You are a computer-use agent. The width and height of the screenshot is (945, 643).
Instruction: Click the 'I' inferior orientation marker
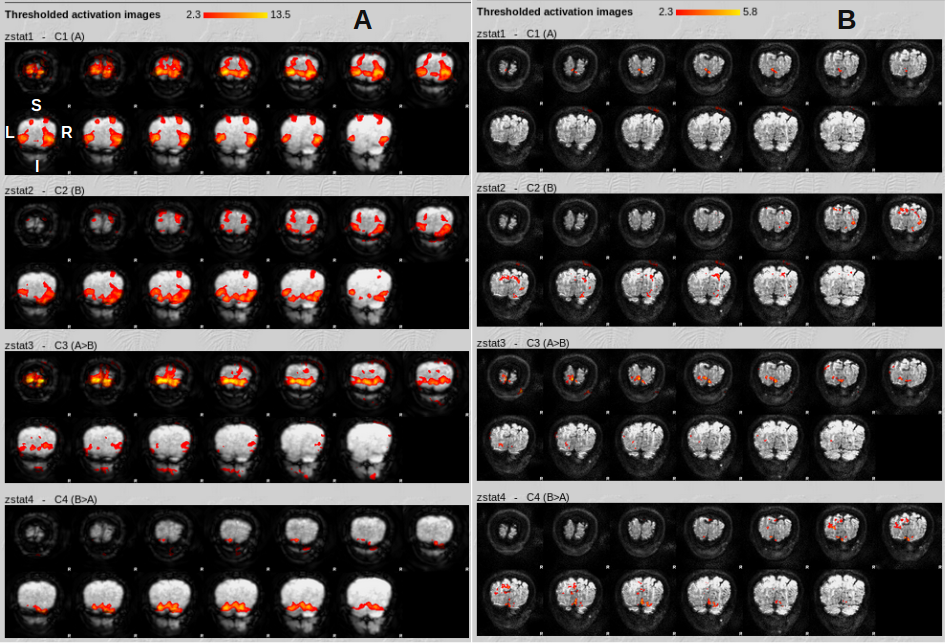(x=37, y=166)
